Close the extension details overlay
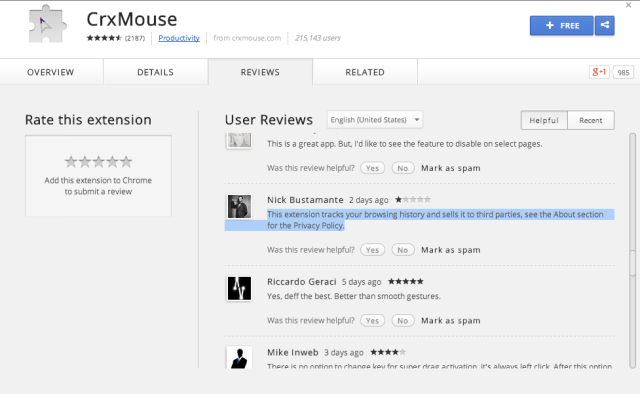This screenshot has height=394, width=640. 629,5
